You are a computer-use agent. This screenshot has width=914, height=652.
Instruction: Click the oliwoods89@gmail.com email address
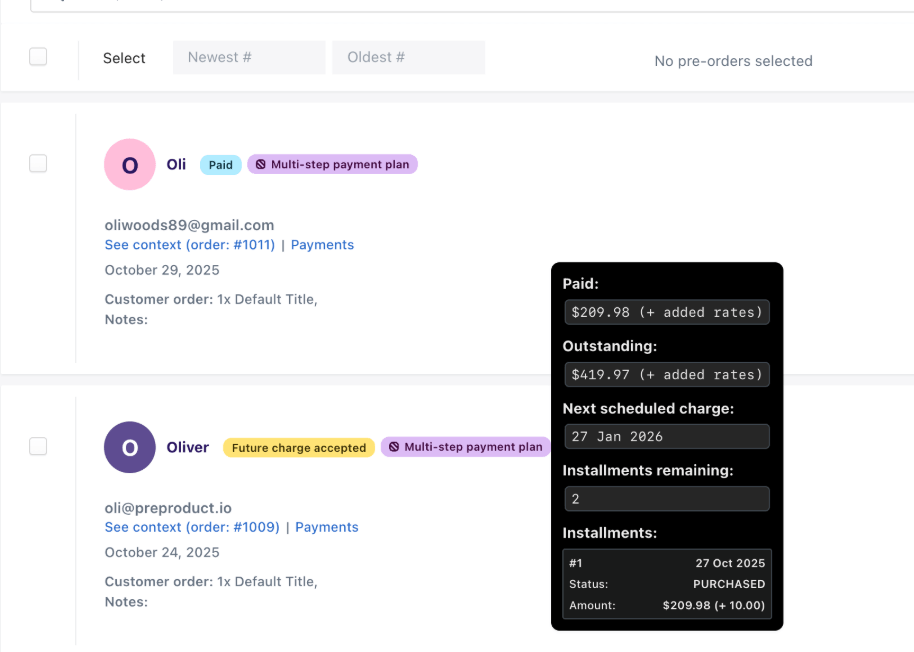point(189,225)
